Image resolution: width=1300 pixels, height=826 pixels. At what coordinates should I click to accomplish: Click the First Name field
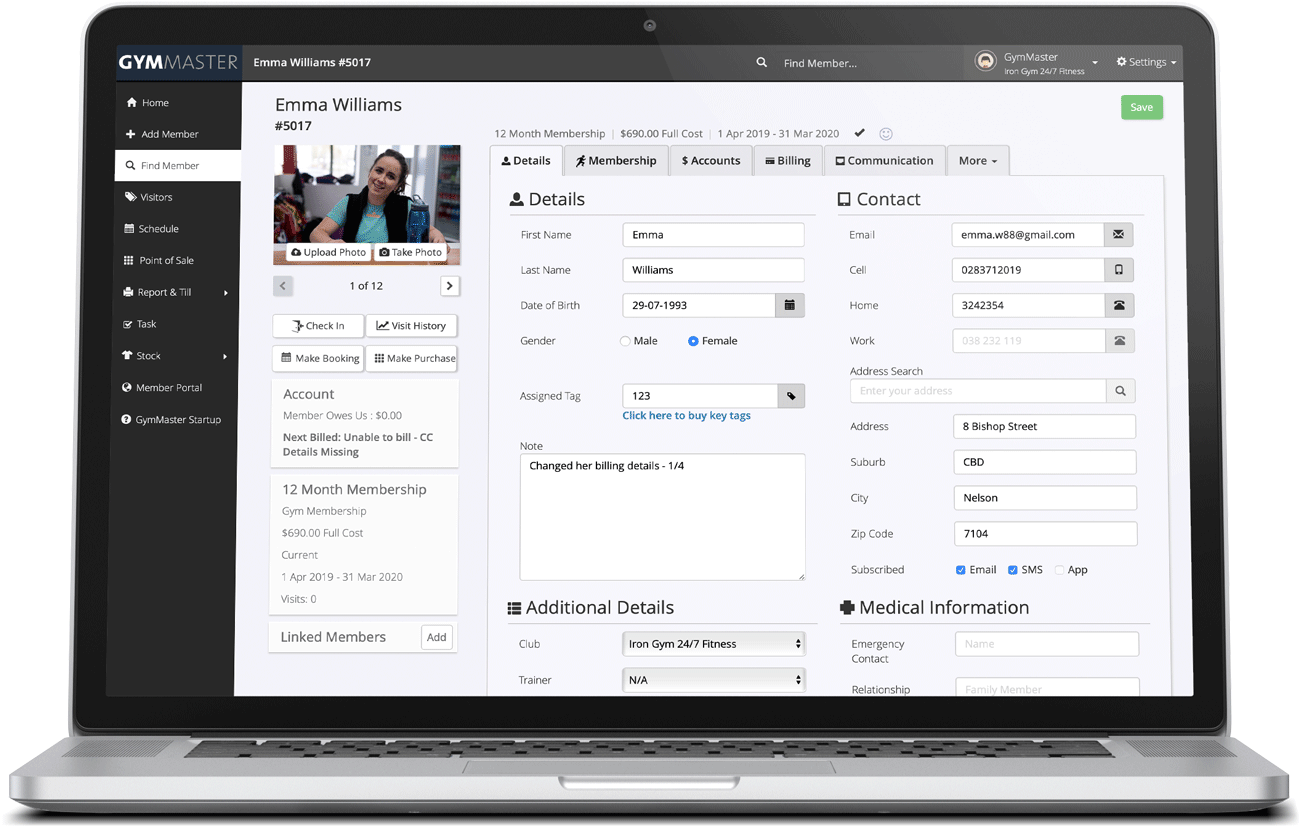713,234
